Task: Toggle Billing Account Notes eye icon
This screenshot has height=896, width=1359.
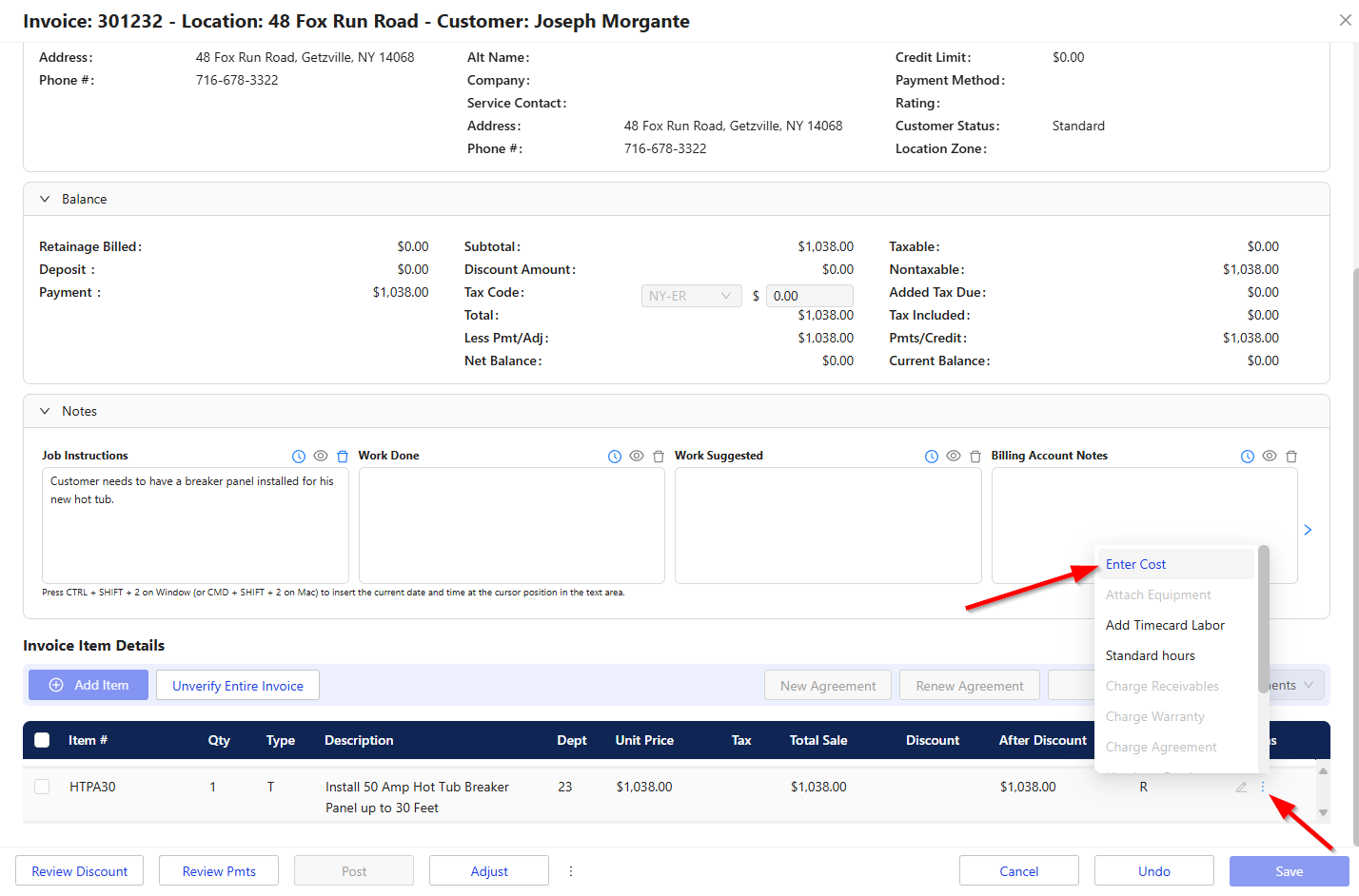Action: 1270,457
